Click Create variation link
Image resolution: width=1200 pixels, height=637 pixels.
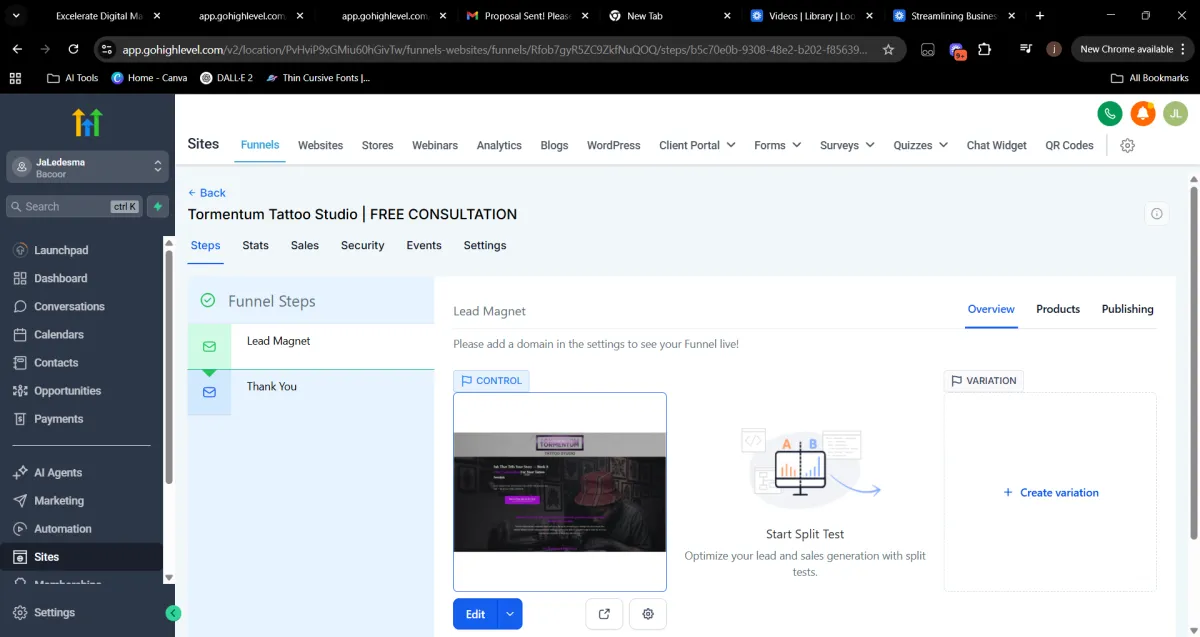pyautogui.click(x=1051, y=492)
